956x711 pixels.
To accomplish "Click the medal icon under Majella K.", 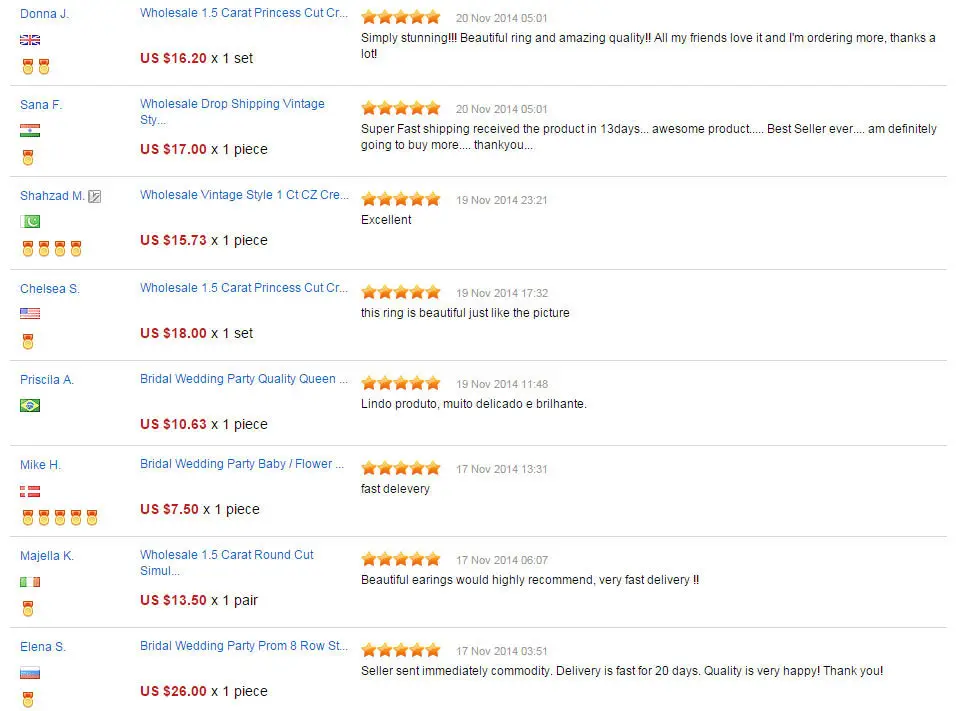I will point(28,609).
